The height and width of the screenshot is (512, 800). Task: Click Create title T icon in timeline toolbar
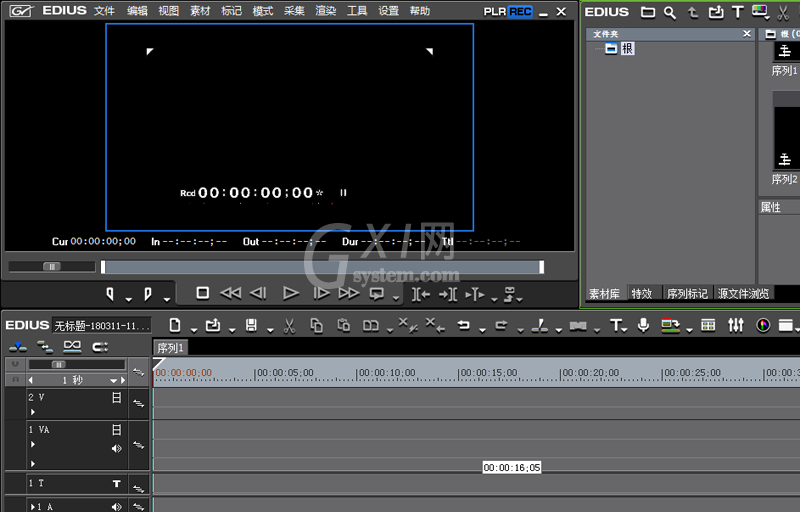pyautogui.click(x=616, y=325)
